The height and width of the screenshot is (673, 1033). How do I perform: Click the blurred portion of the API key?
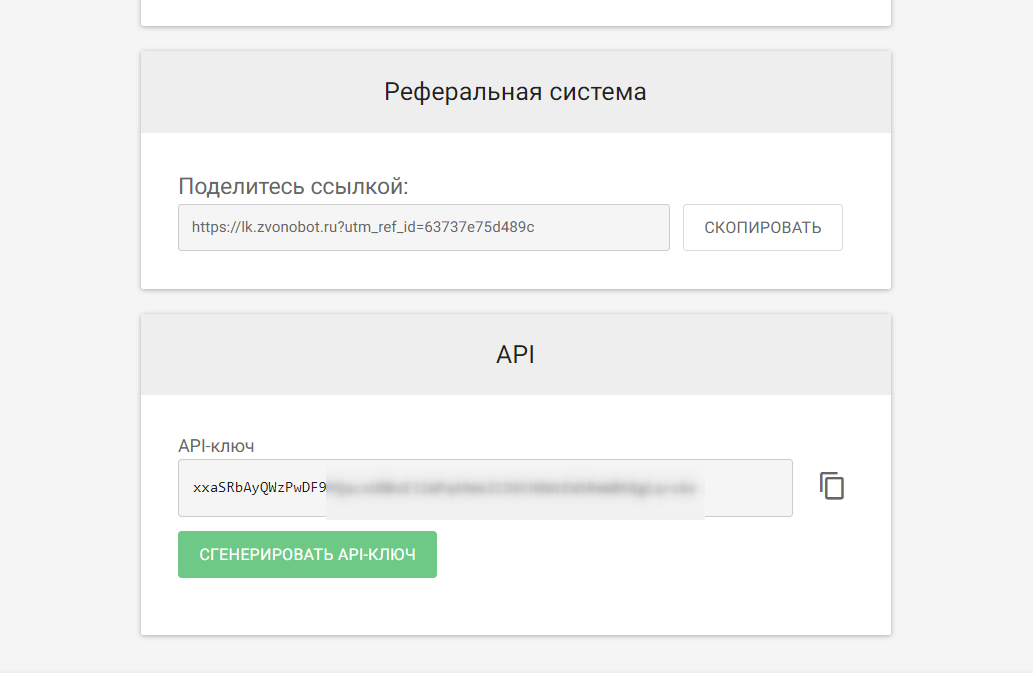click(515, 488)
